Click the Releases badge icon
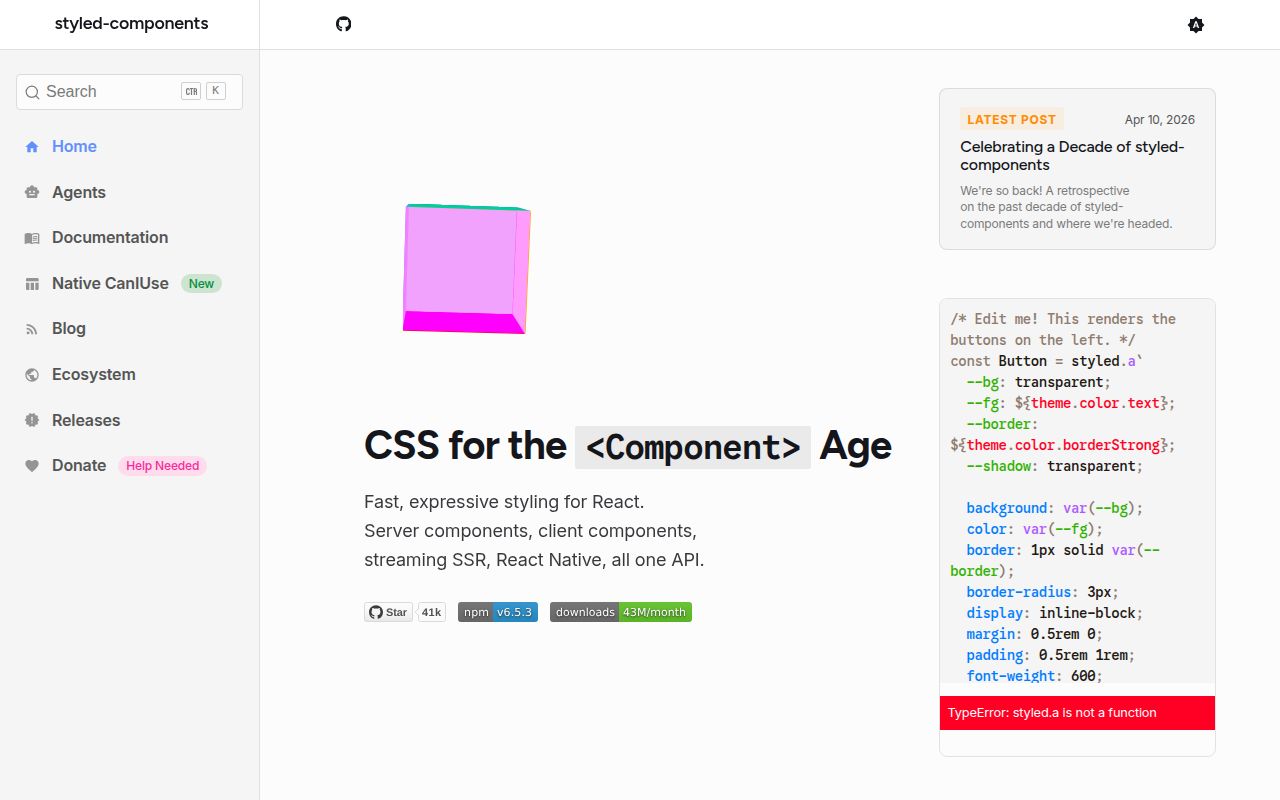The image size is (1280, 800). pos(32,421)
